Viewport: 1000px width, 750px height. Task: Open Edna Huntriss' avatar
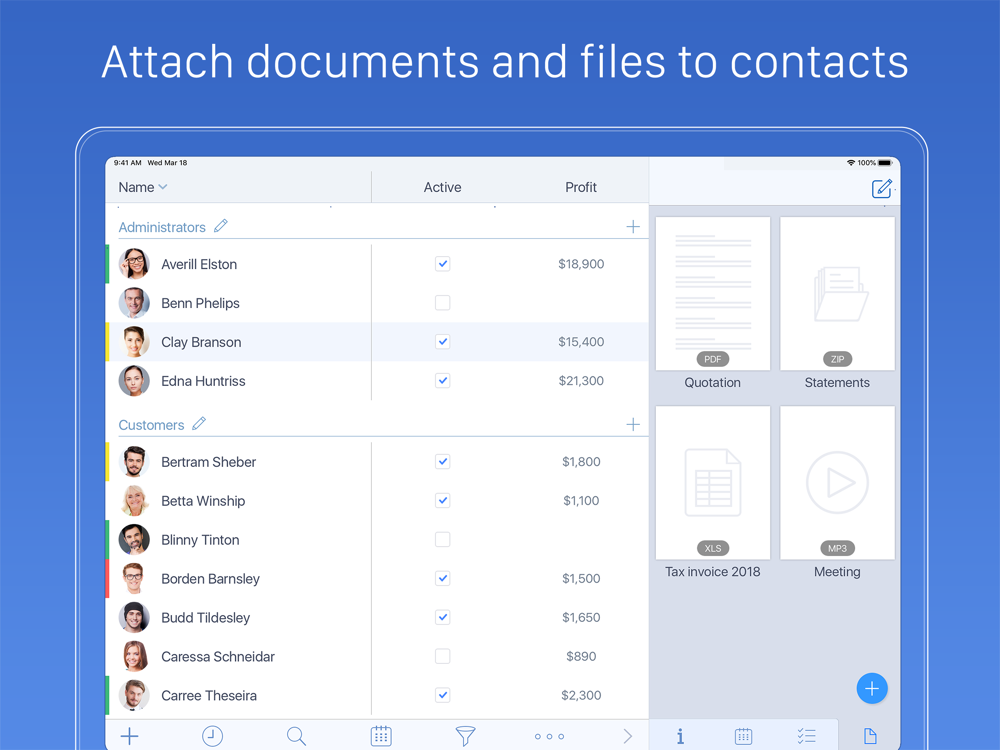pos(134,381)
